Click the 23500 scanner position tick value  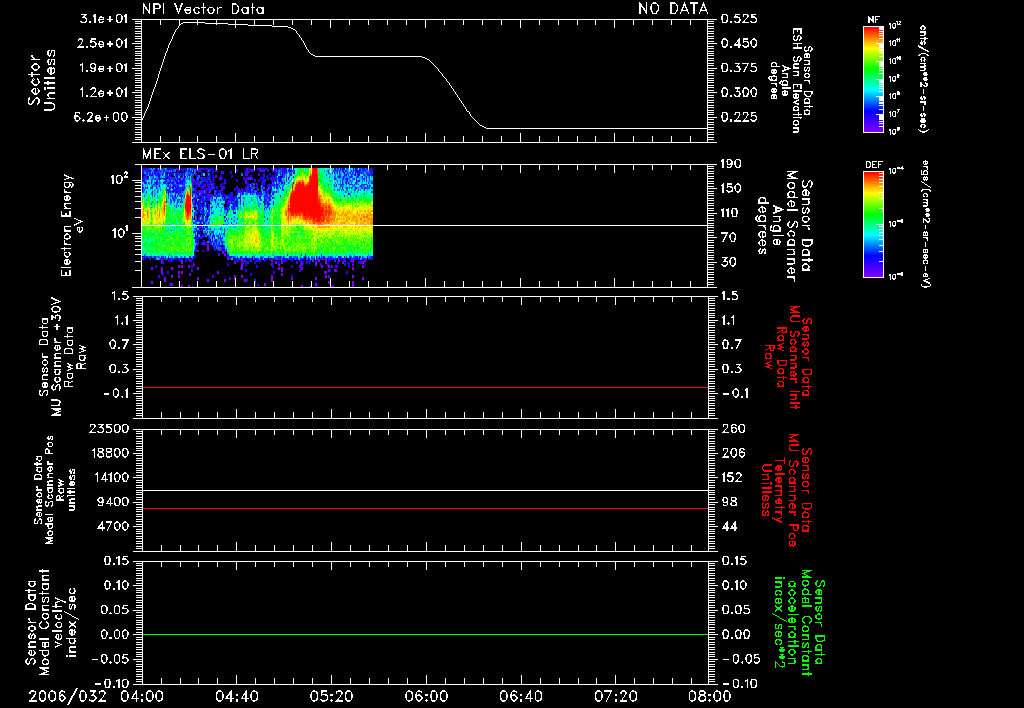pos(109,428)
